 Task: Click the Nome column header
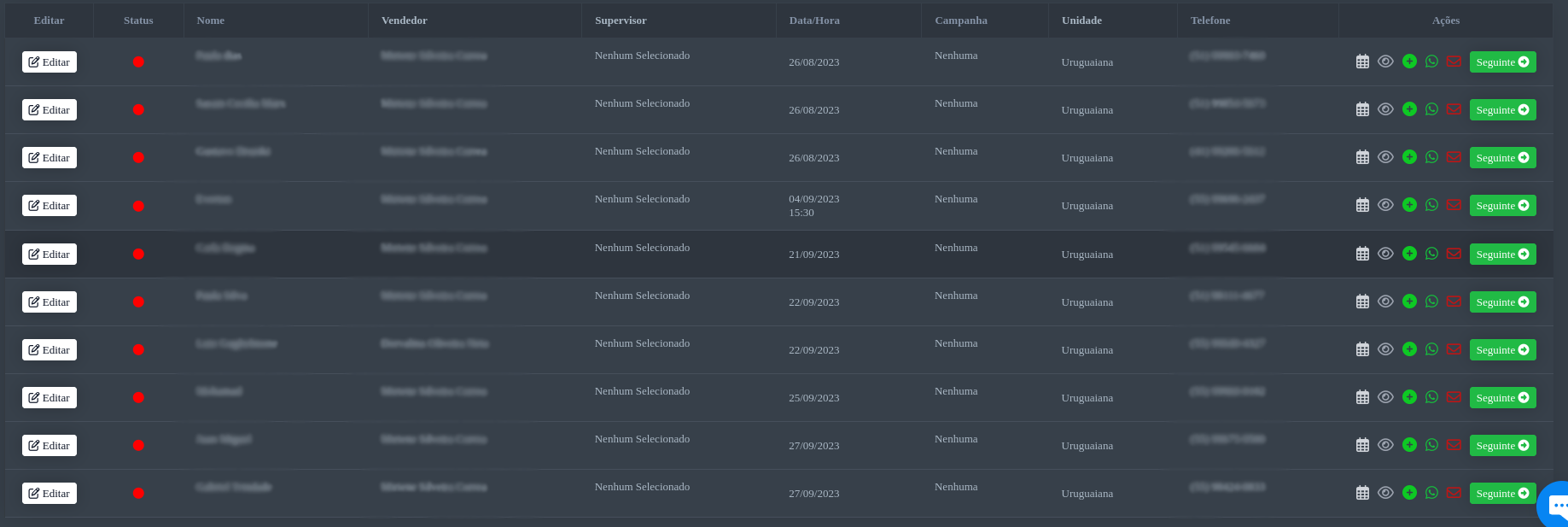point(210,20)
